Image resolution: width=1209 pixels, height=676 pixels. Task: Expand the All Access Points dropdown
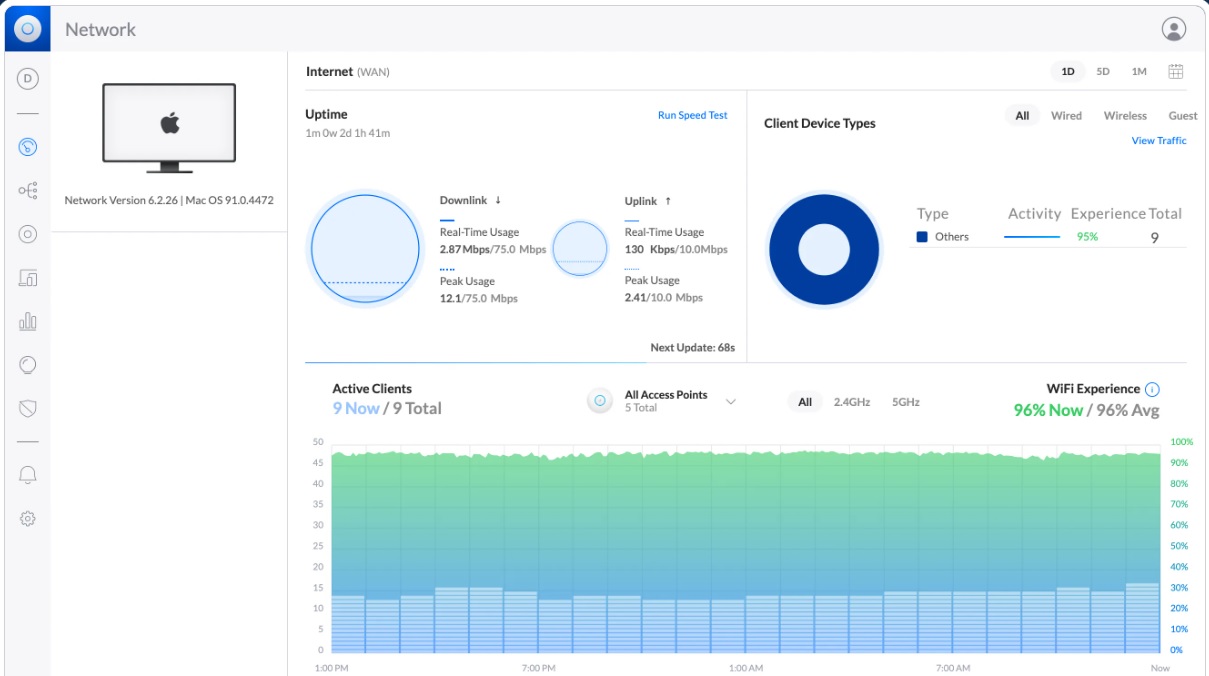tap(730, 402)
